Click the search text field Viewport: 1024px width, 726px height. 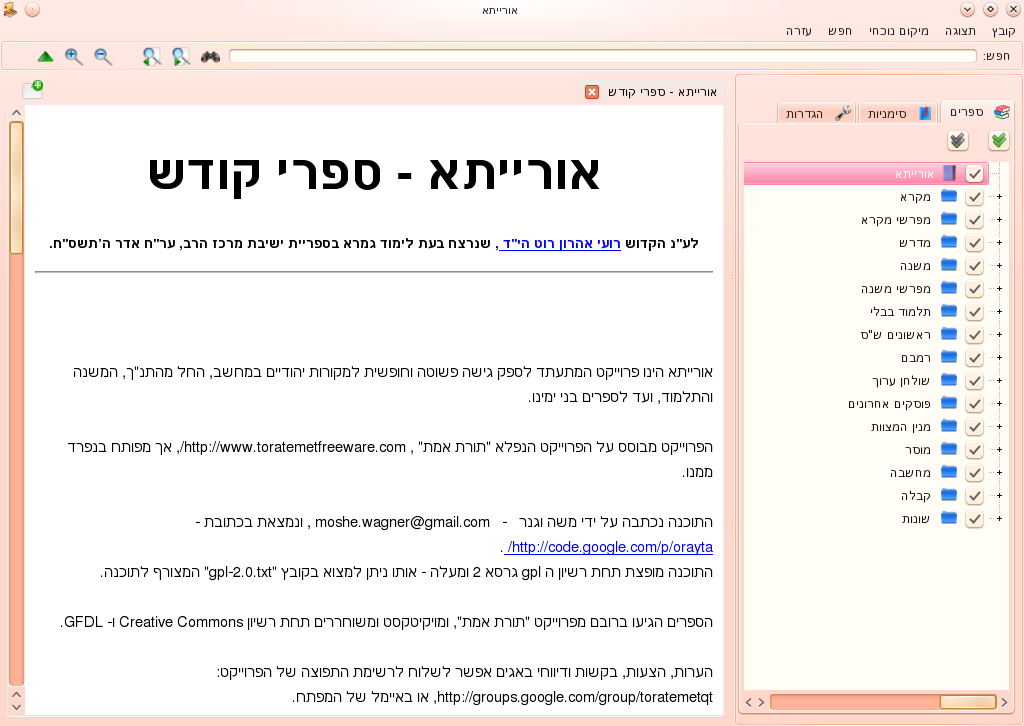(602, 56)
